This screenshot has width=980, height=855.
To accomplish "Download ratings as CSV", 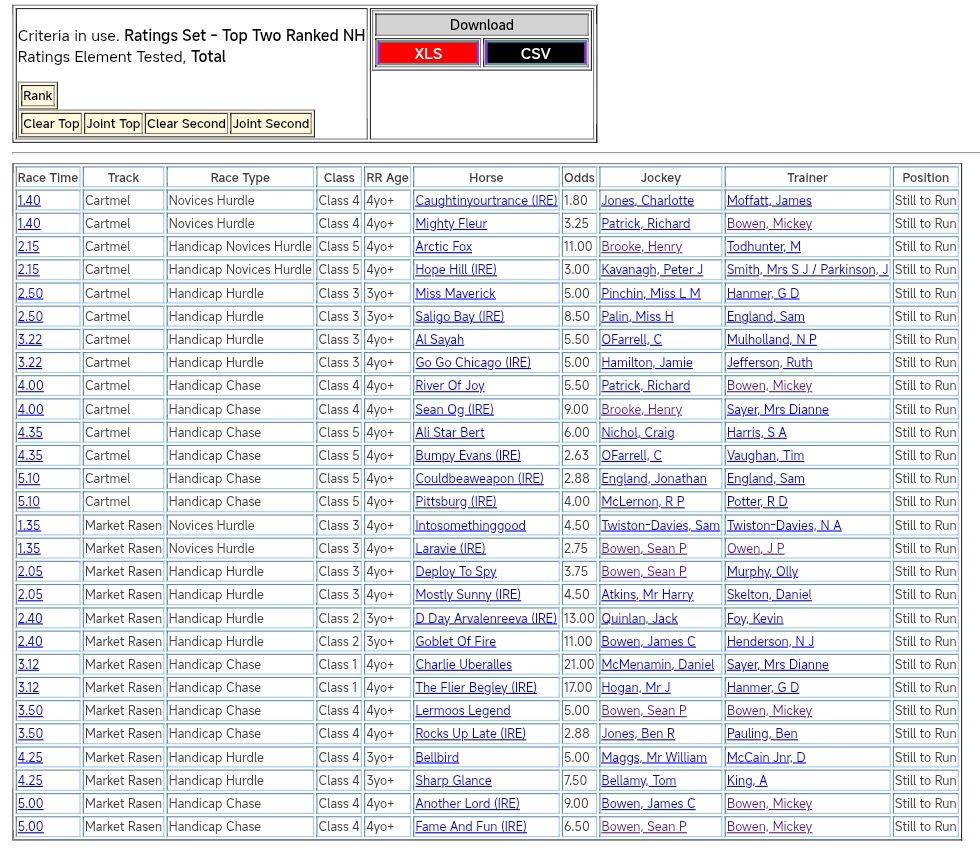I will coord(535,54).
